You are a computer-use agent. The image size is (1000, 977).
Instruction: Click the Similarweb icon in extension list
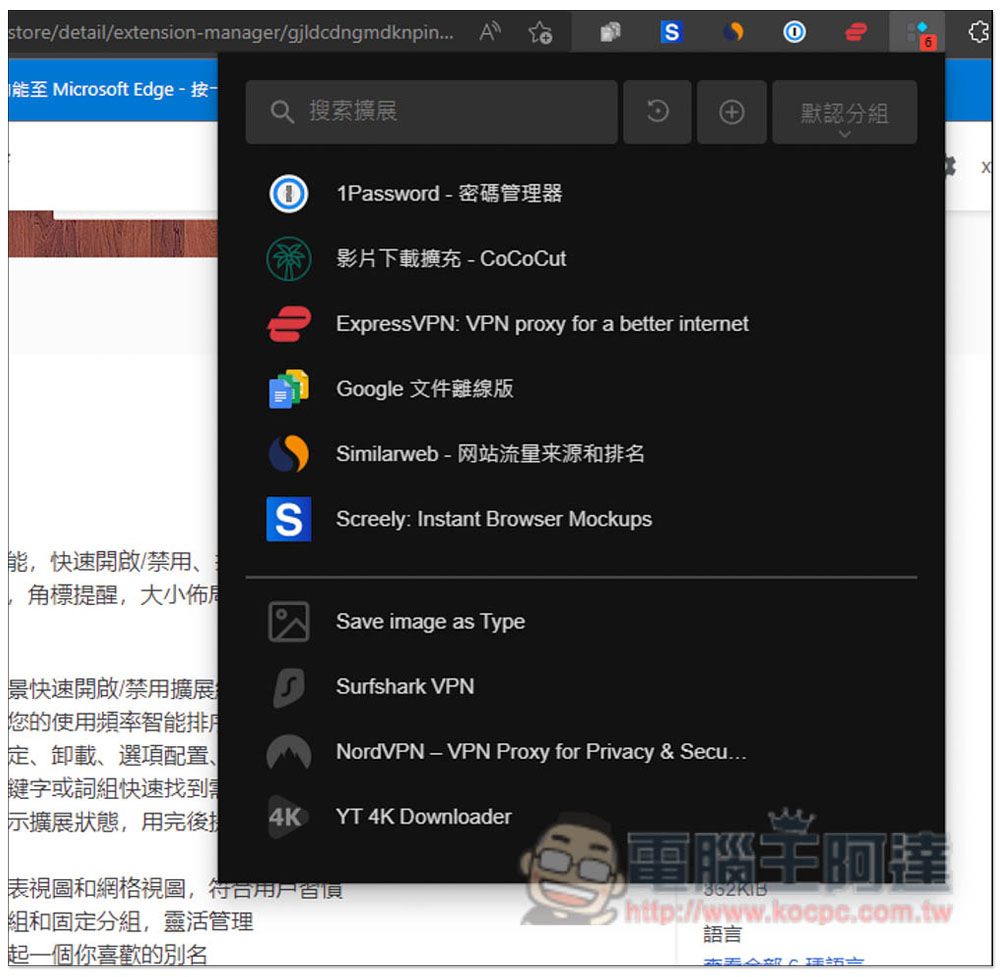289,454
